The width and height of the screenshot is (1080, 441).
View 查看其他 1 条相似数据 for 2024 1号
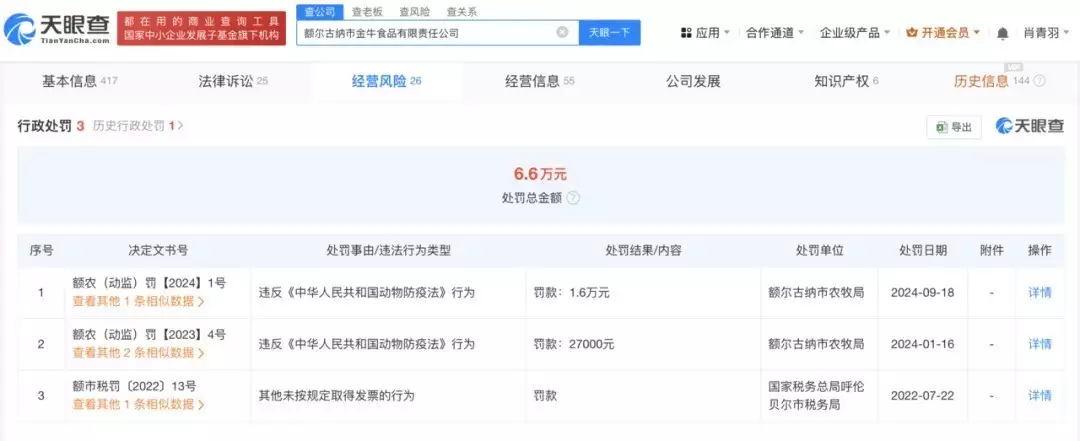[138, 301]
